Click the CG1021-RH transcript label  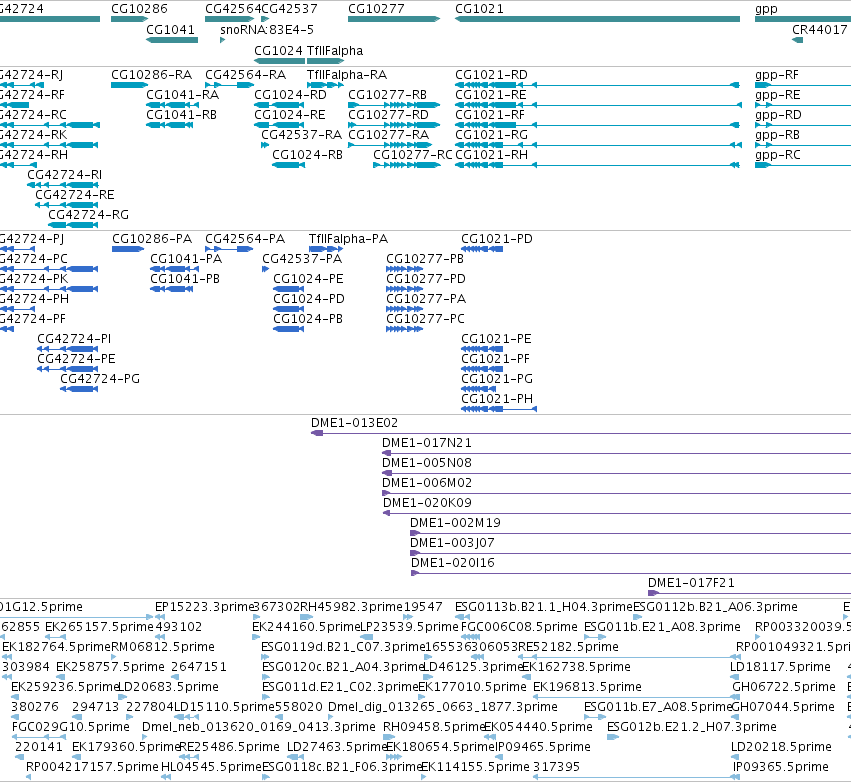pos(491,155)
